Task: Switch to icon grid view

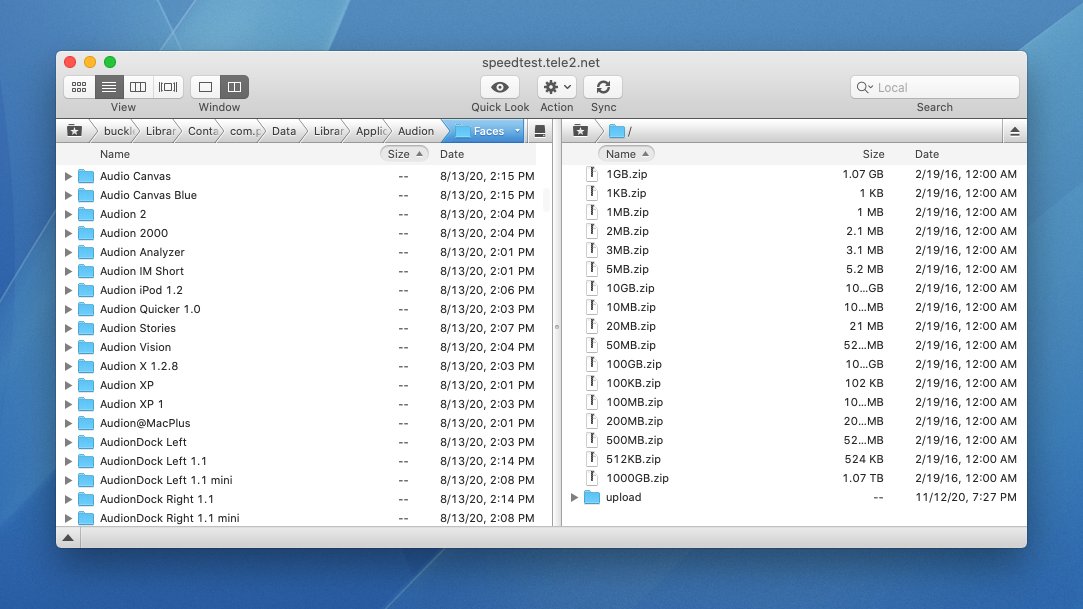Action: click(x=79, y=87)
